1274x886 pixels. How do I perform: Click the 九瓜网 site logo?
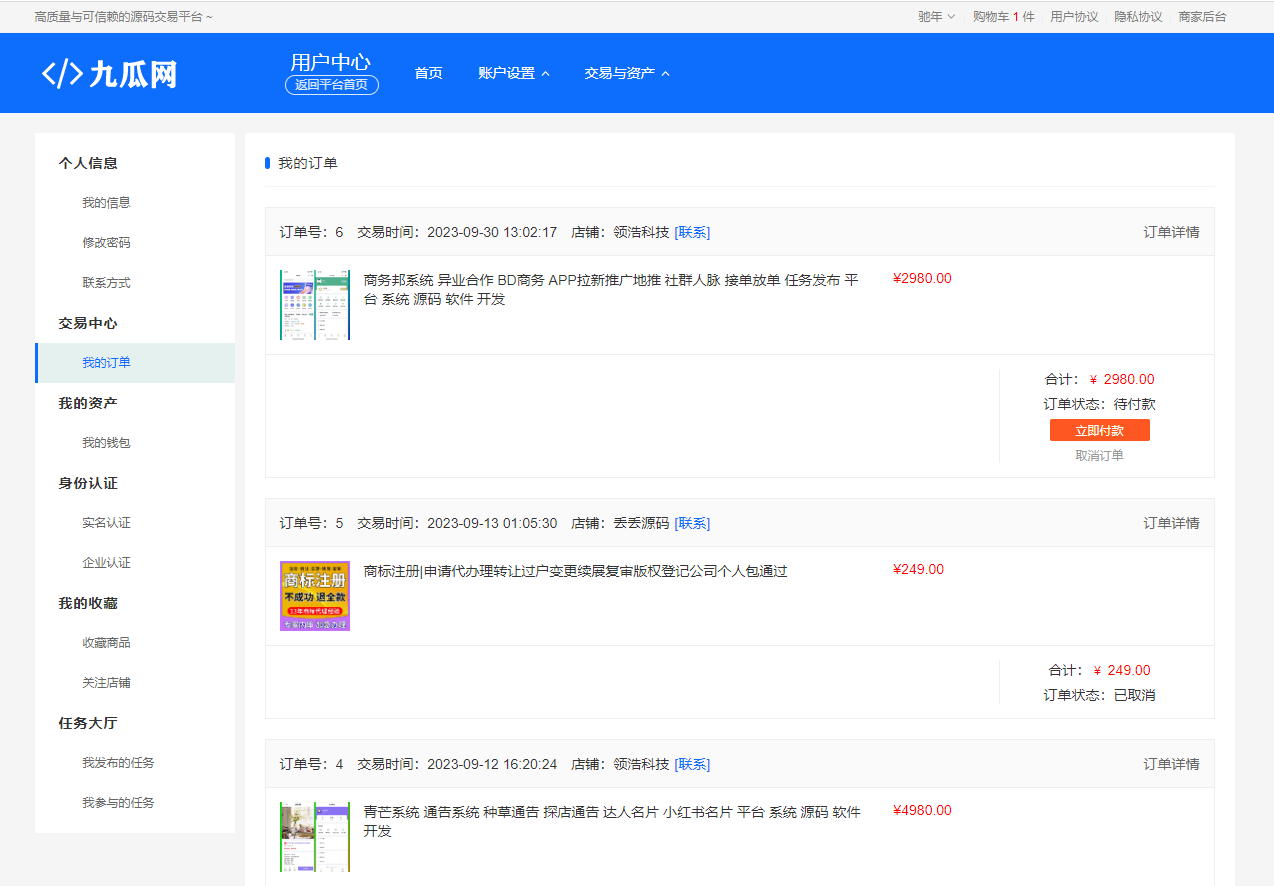click(x=109, y=74)
